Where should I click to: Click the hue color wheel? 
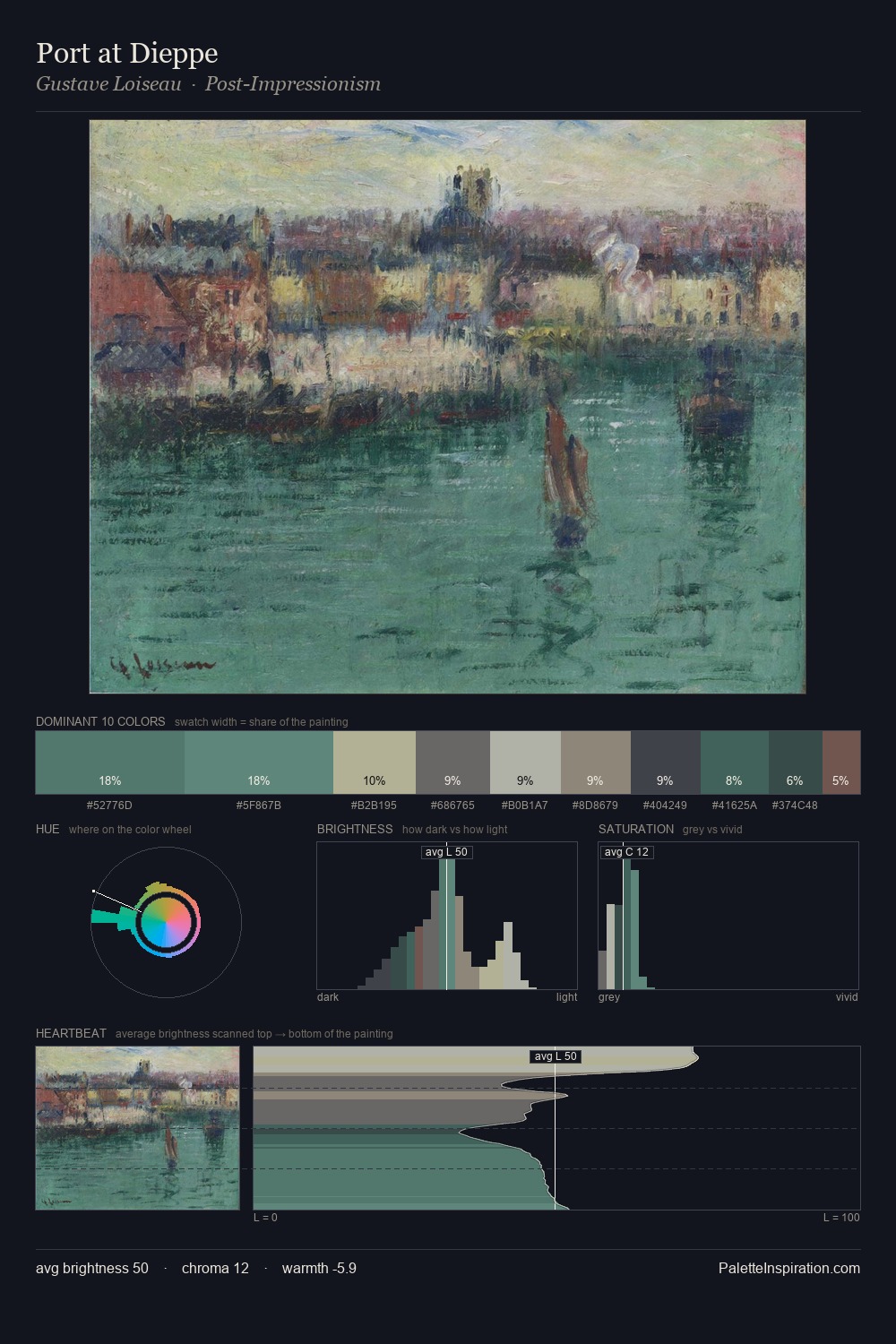[x=166, y=922]
